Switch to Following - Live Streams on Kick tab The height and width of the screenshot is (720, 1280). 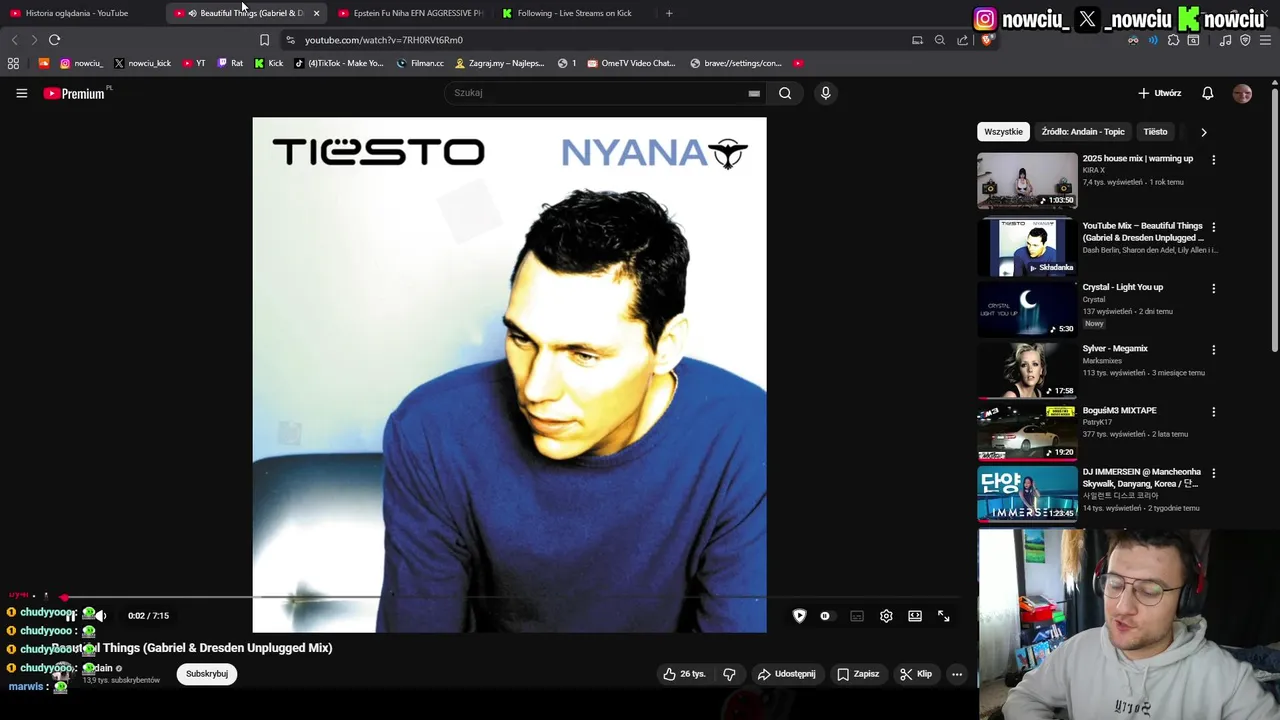click(x=575, y=13)
